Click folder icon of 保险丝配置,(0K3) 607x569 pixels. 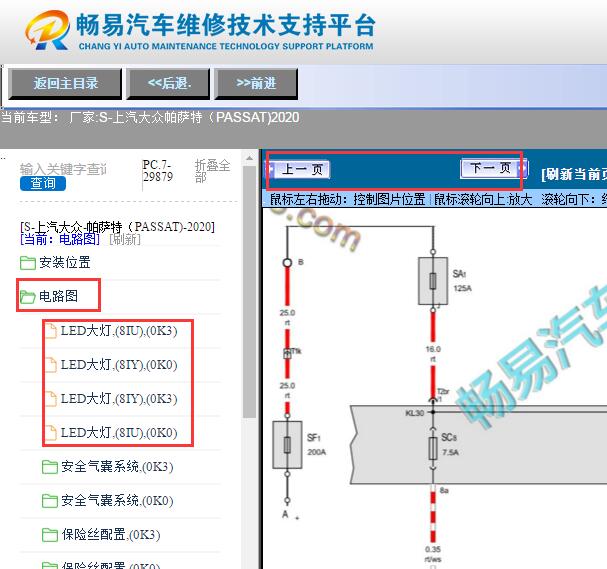(x=50, y=535)
